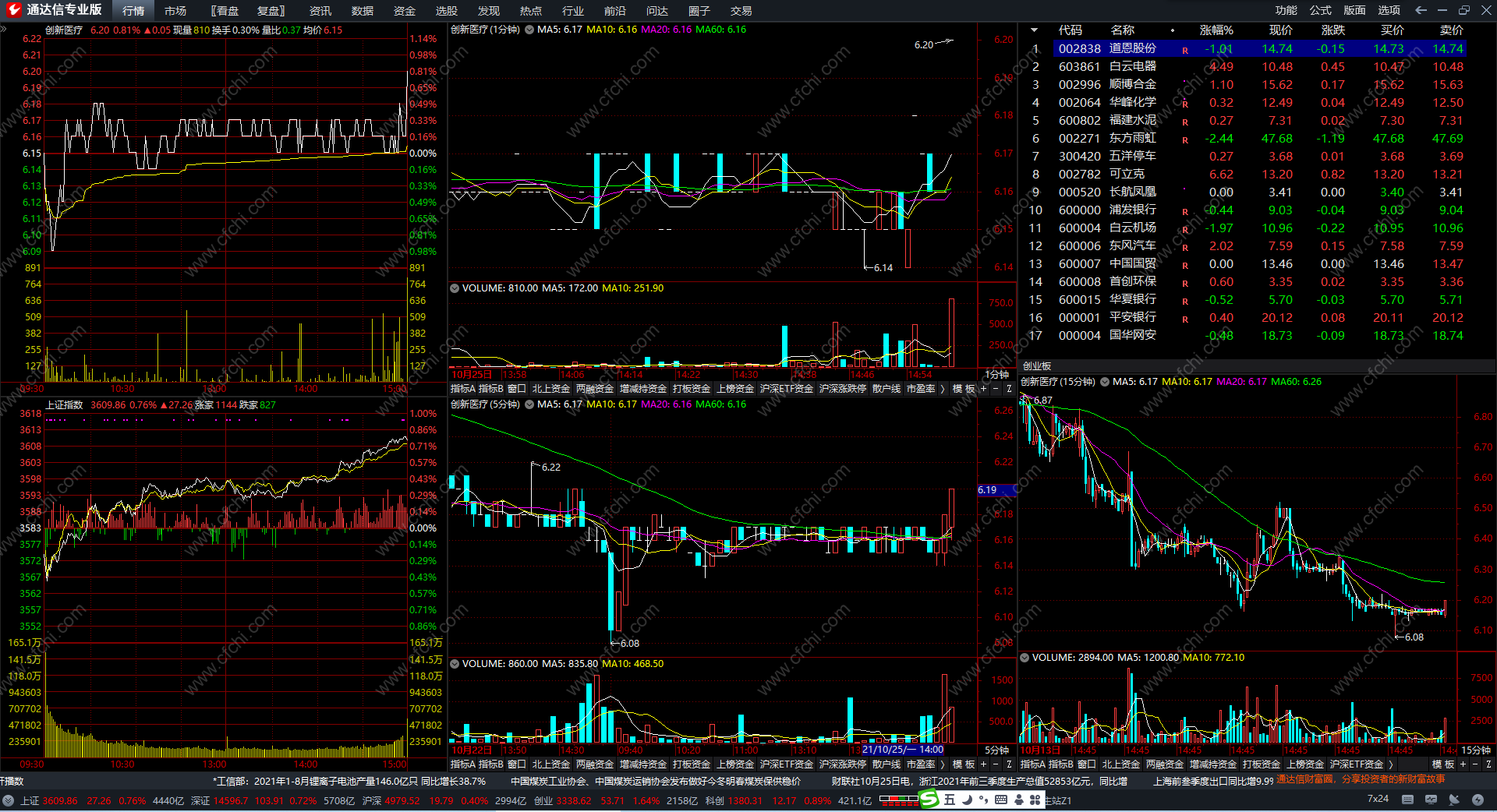
Task: Click Sogou input method S icon
Action: click(x=929, y=799)
